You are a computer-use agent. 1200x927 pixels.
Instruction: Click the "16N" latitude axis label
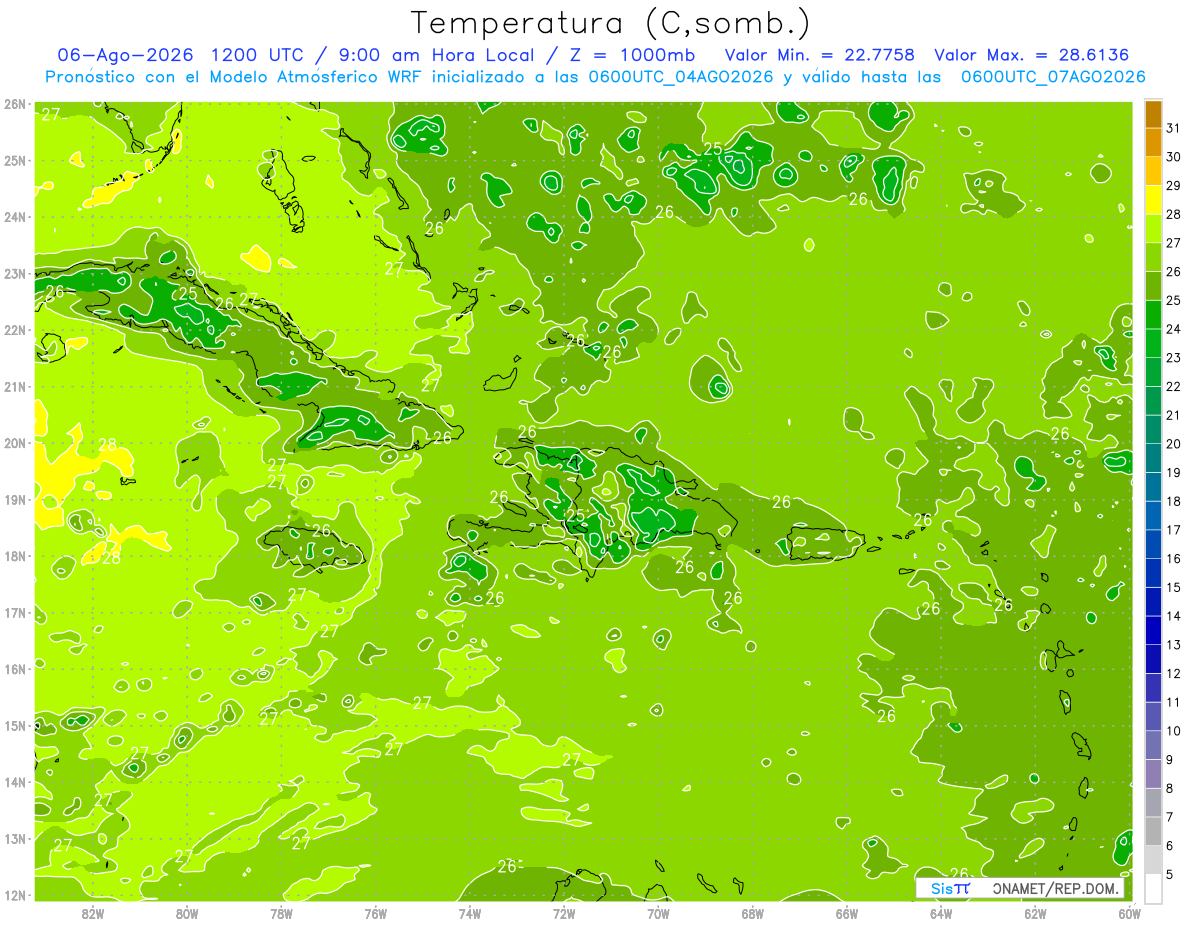tap(16, 669)
